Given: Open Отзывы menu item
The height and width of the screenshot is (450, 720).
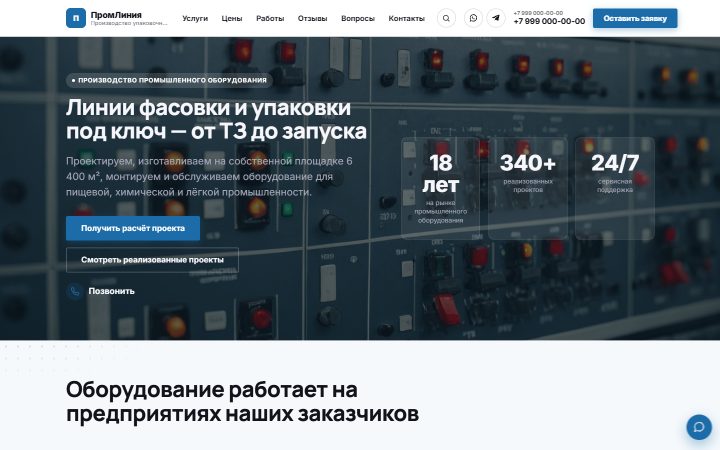Looking at the screenshot, I should point(312,18).
